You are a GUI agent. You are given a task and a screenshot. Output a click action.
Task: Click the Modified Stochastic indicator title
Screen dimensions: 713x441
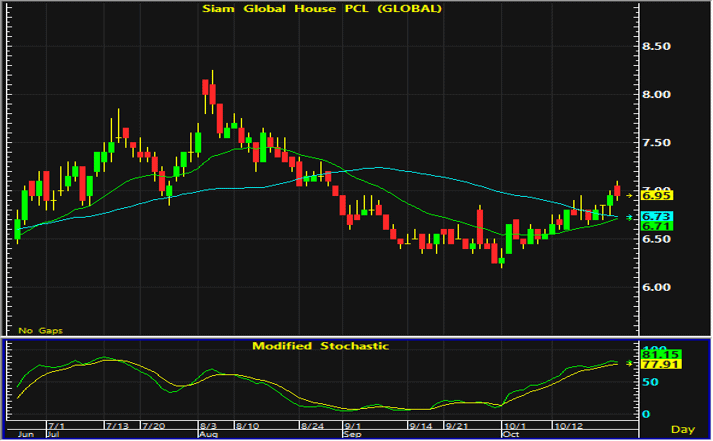pos(321,346)
